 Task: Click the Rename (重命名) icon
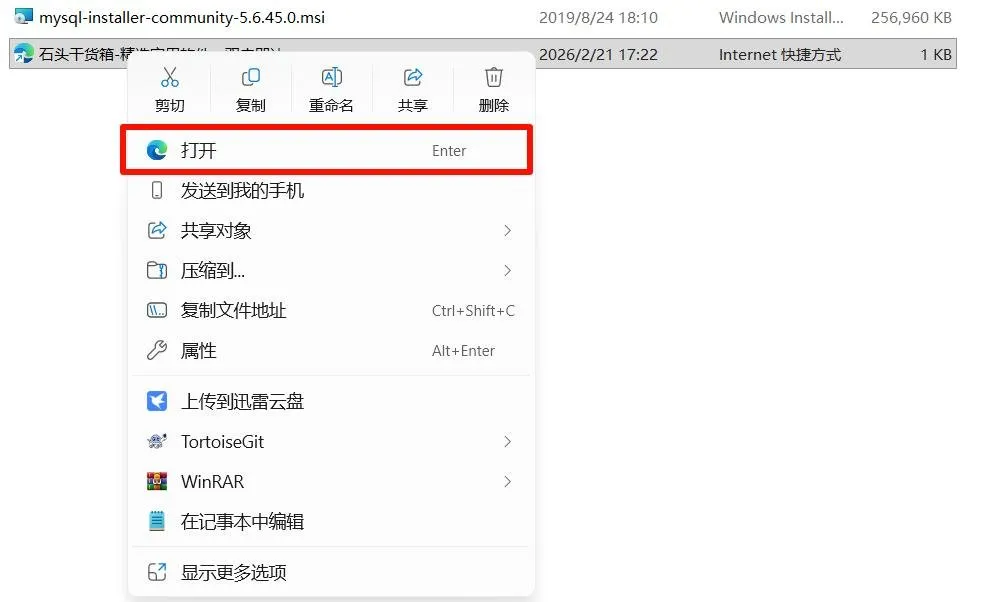pos(332,77)
